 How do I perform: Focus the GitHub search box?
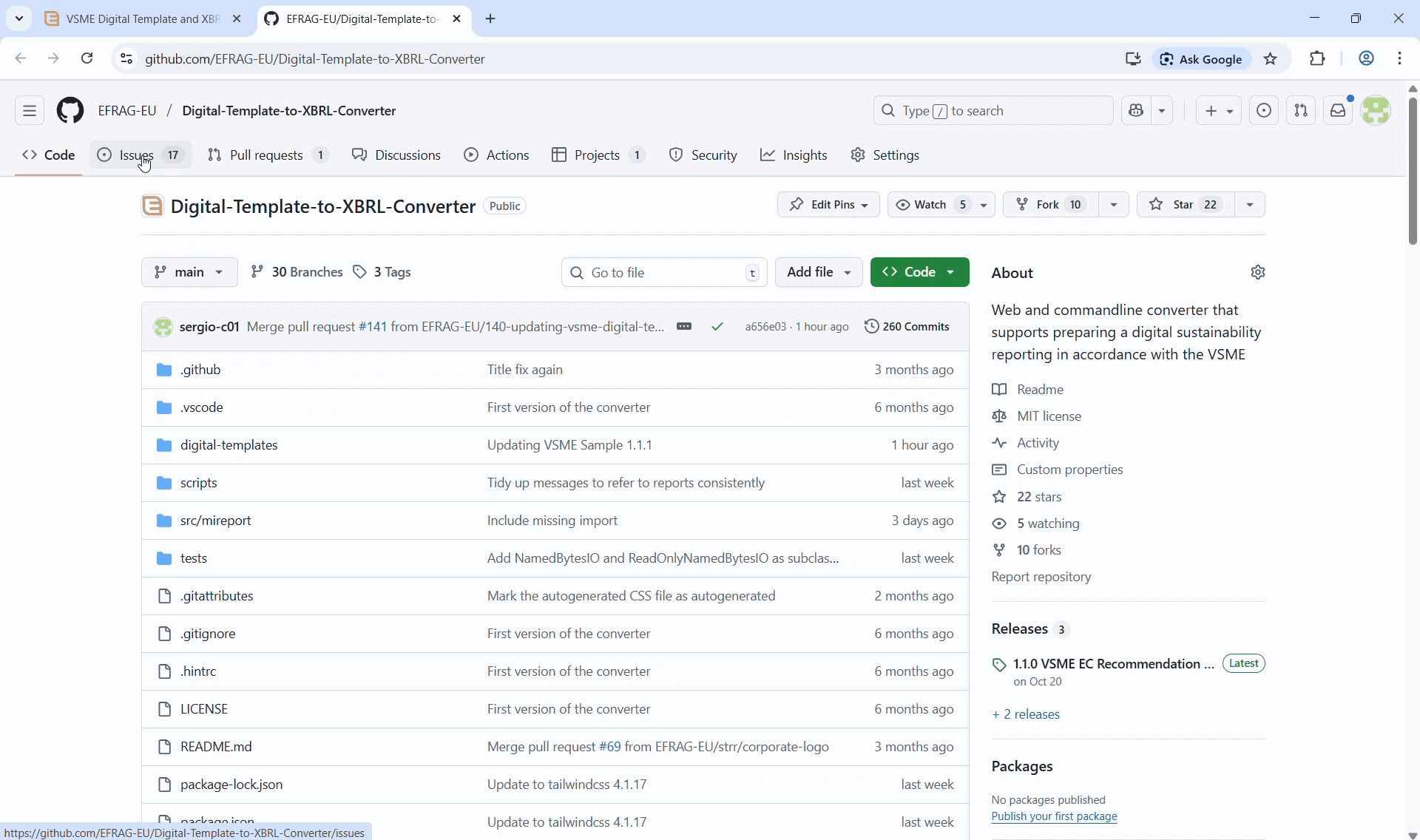[x=993, y=111]
